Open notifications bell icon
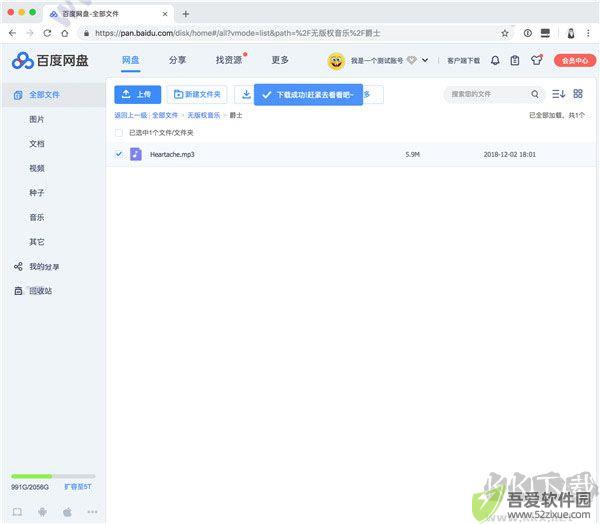Viewport: 600px width, 524px height. [x=495, y=60]
